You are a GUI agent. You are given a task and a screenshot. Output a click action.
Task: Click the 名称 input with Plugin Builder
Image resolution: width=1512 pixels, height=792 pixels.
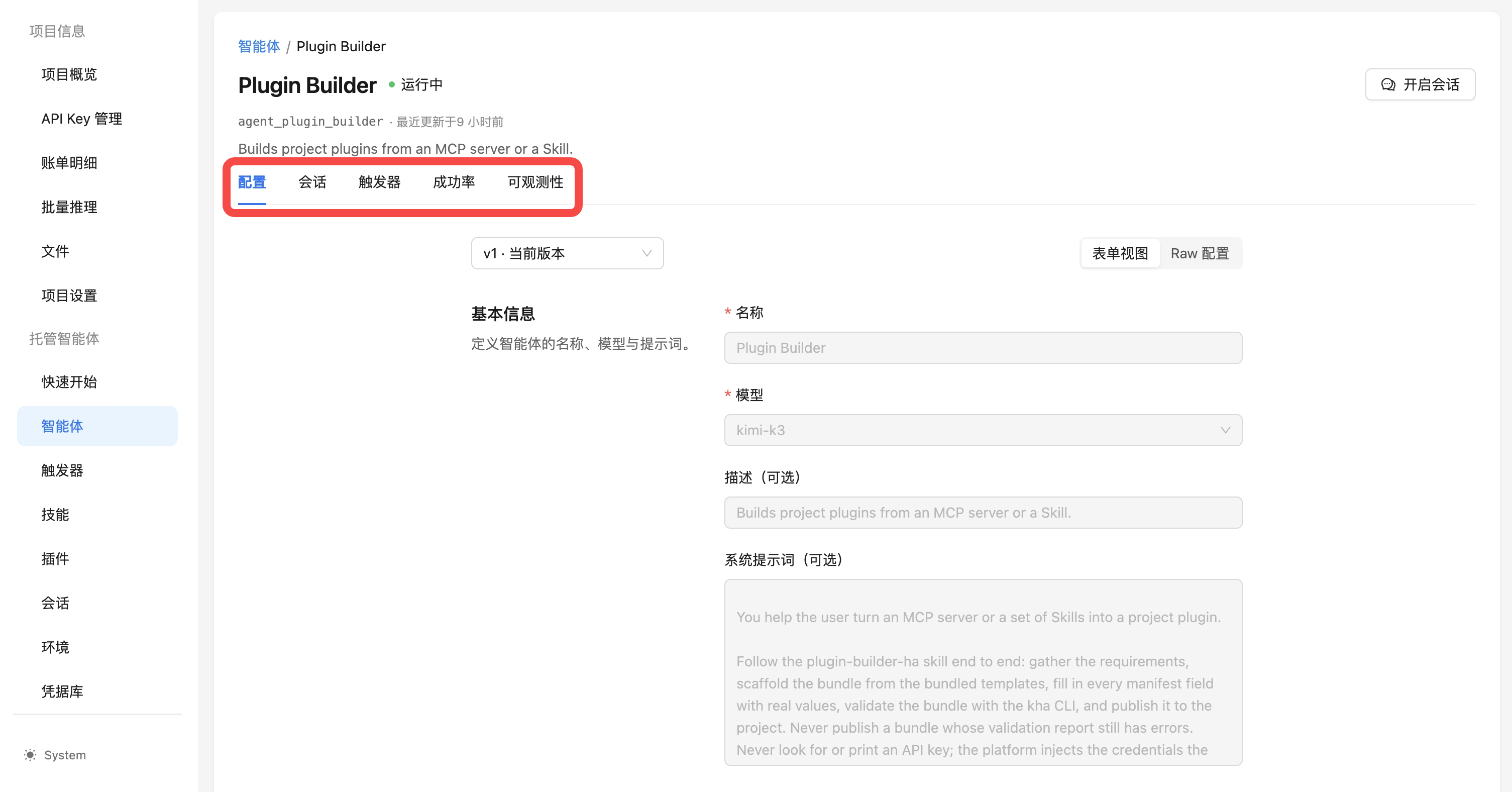(x=983, y=348)
